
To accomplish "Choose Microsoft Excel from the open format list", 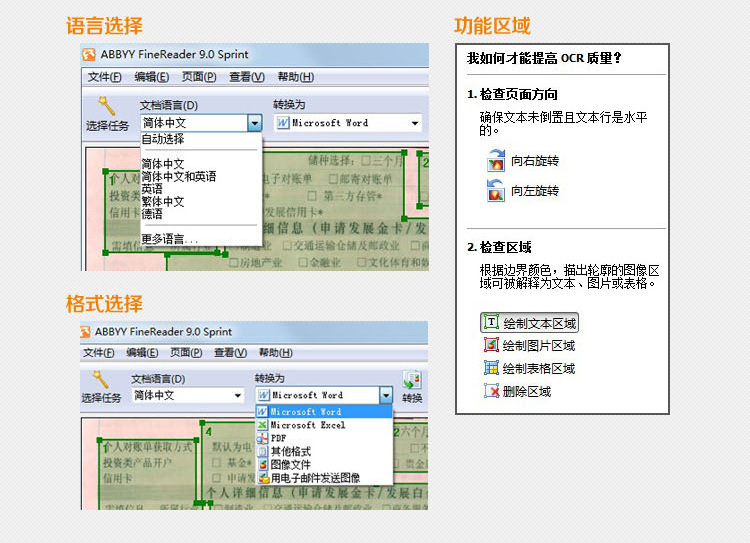I will pyautogui.click(x=307, y=425).
